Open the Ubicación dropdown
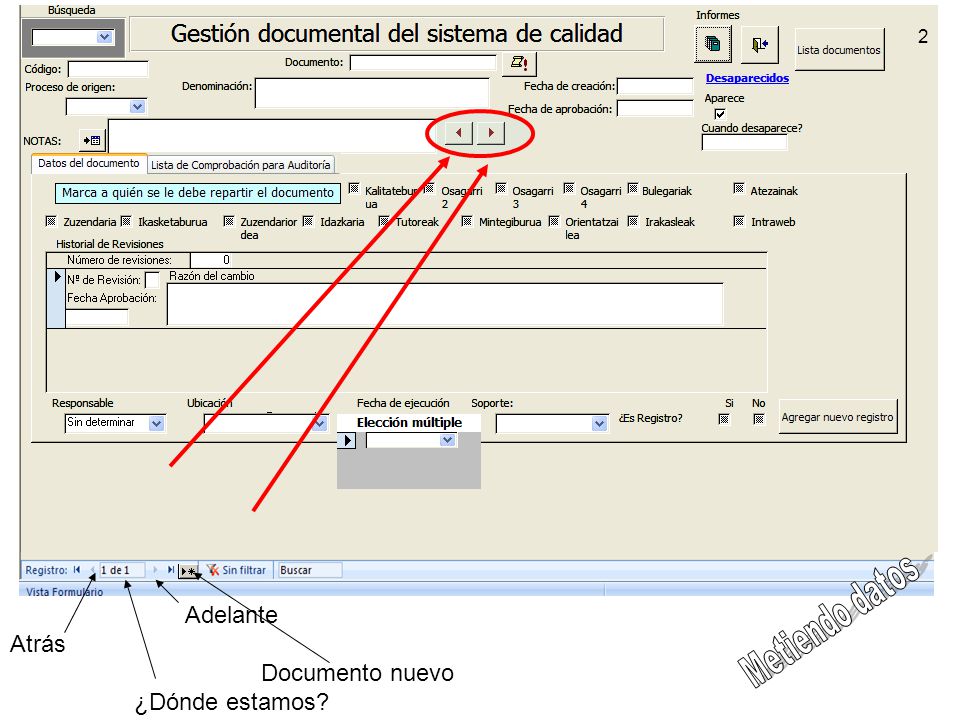This screenshot has width=960, height=720. click(319, 423)
